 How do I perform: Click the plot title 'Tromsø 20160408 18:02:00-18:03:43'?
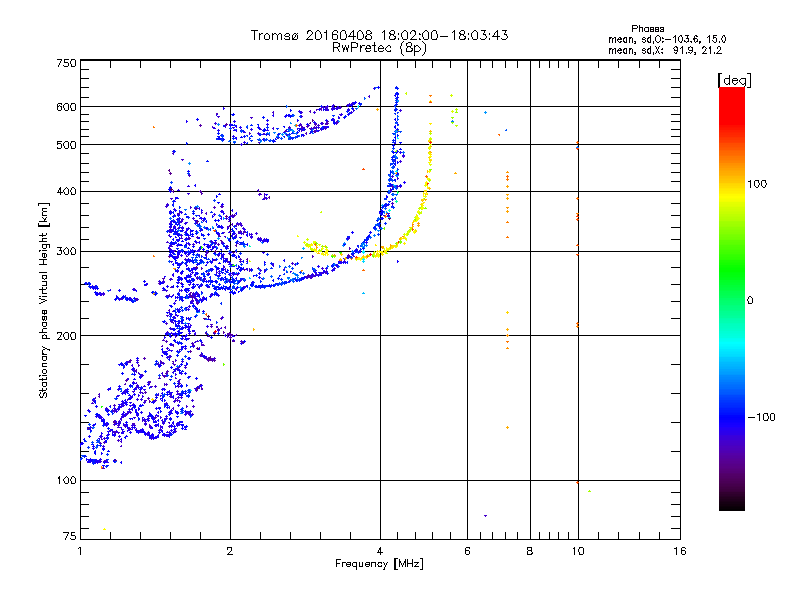379,35
